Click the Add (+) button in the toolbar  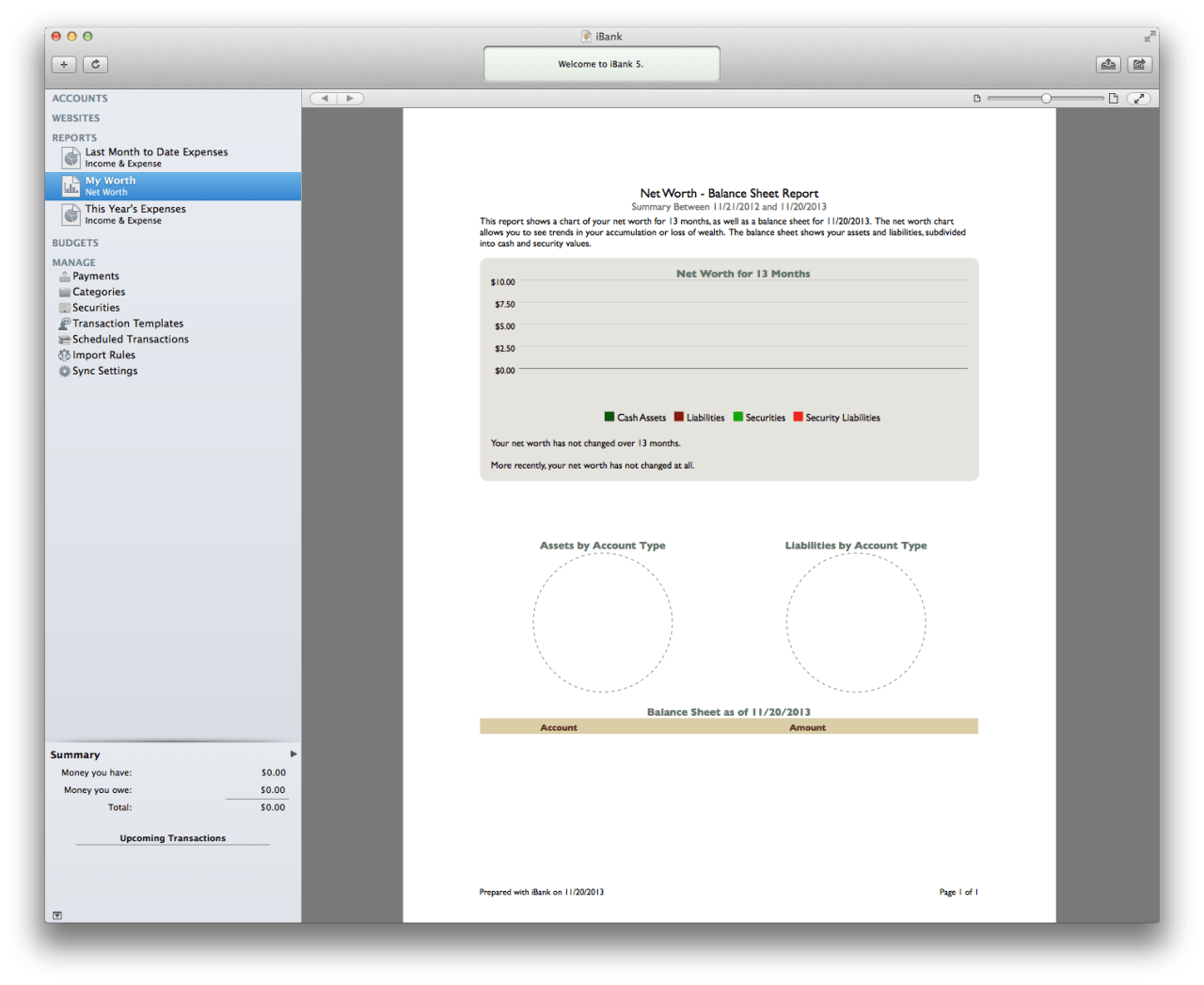[63, 64]
